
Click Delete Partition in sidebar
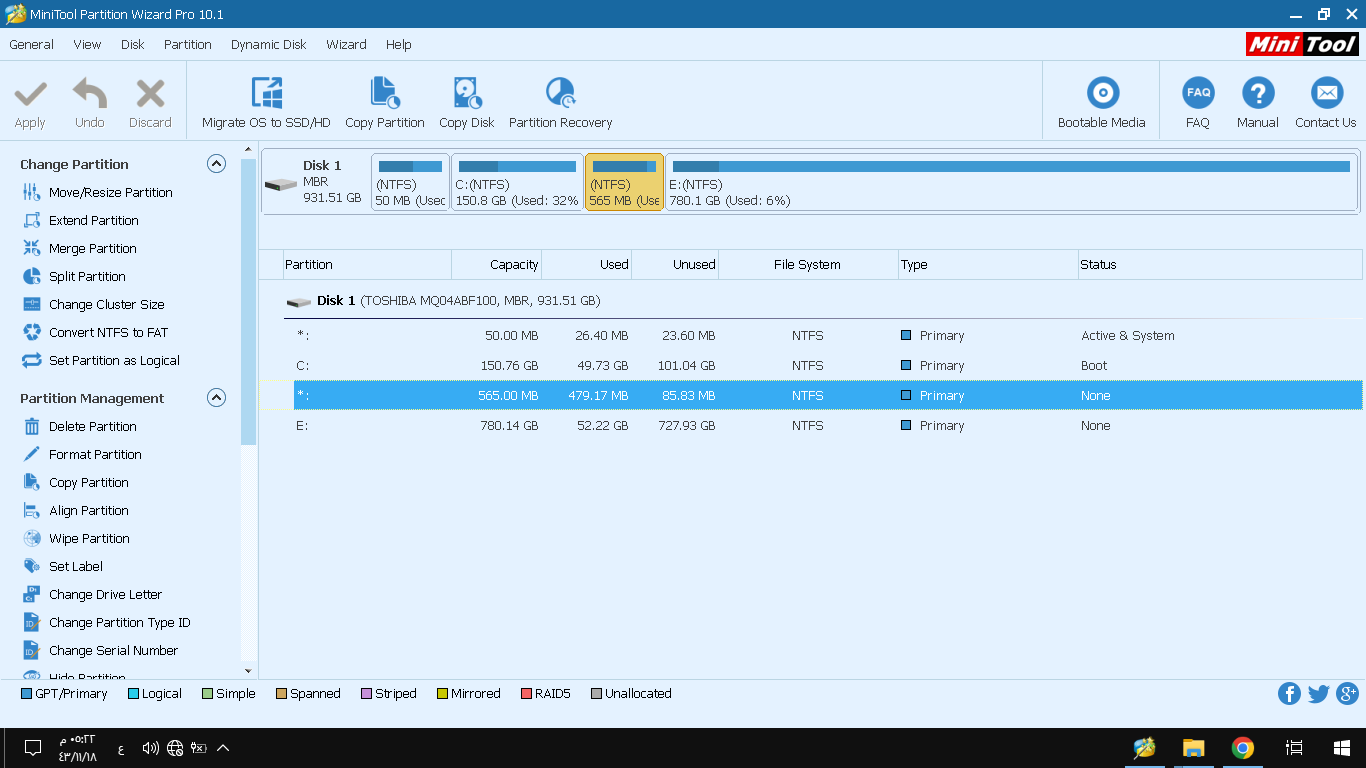click(93, 426)
